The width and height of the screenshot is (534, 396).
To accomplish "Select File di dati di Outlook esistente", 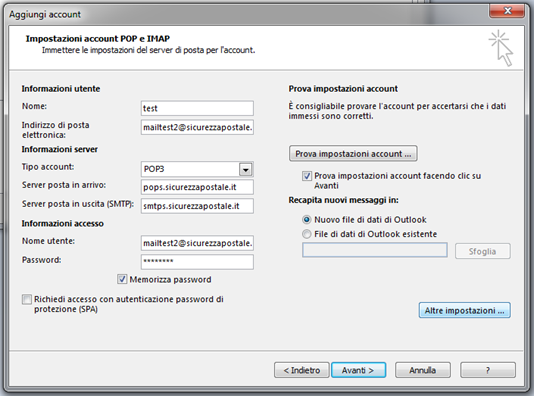I will [307, 234].
